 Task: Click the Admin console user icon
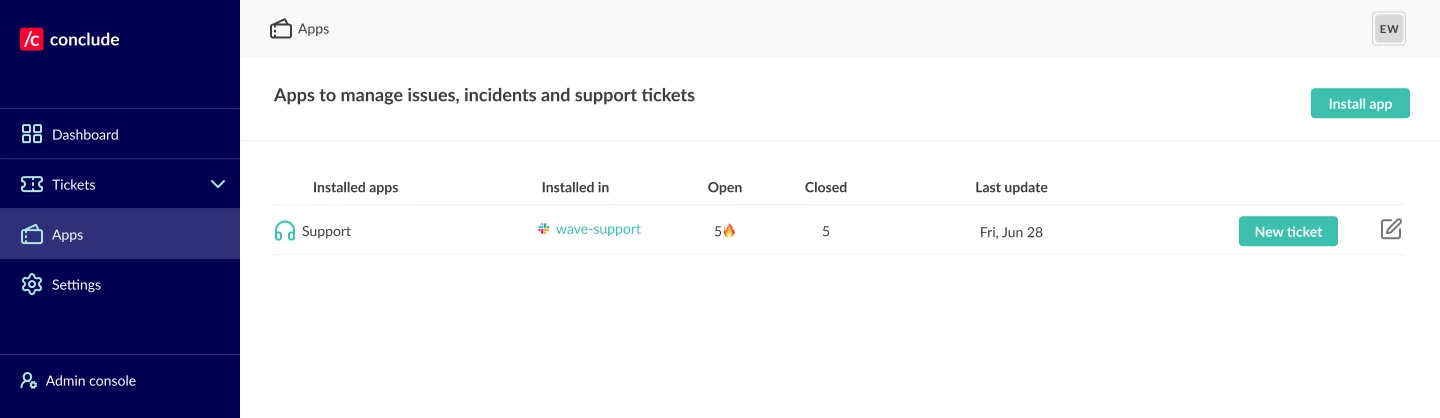[29, 381]
